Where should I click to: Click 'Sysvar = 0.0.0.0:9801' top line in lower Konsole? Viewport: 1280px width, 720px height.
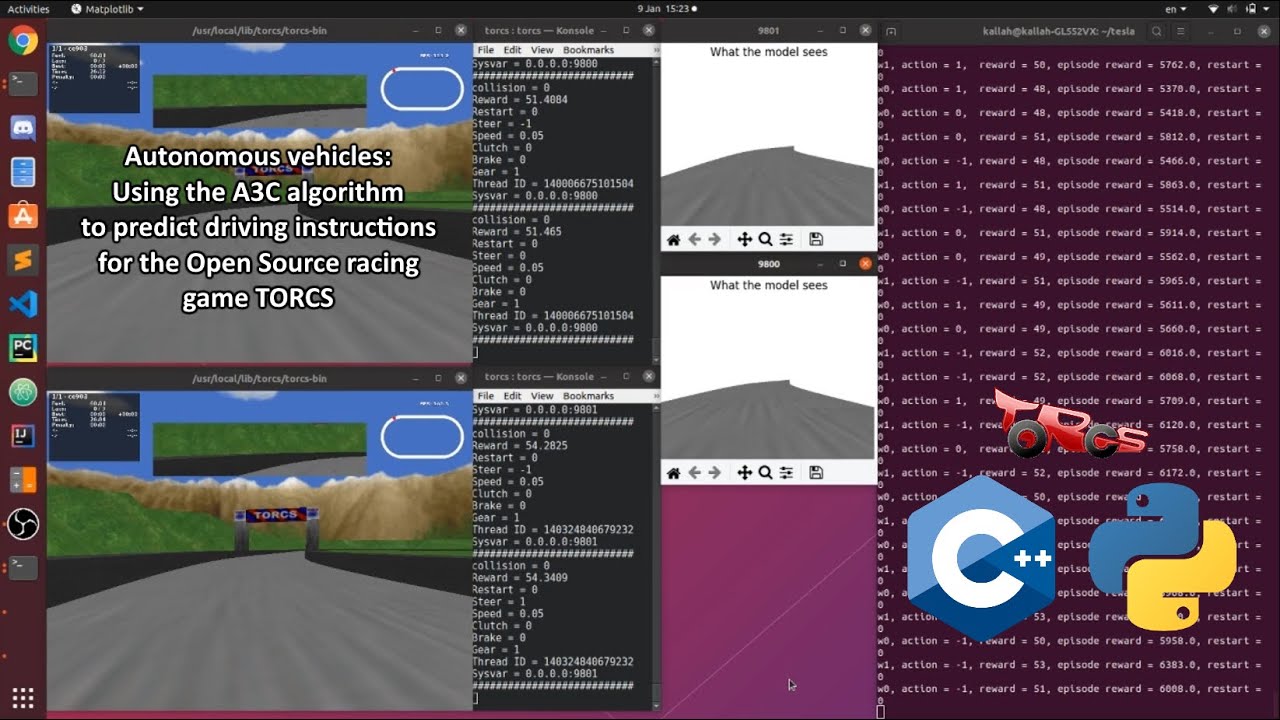535,410
